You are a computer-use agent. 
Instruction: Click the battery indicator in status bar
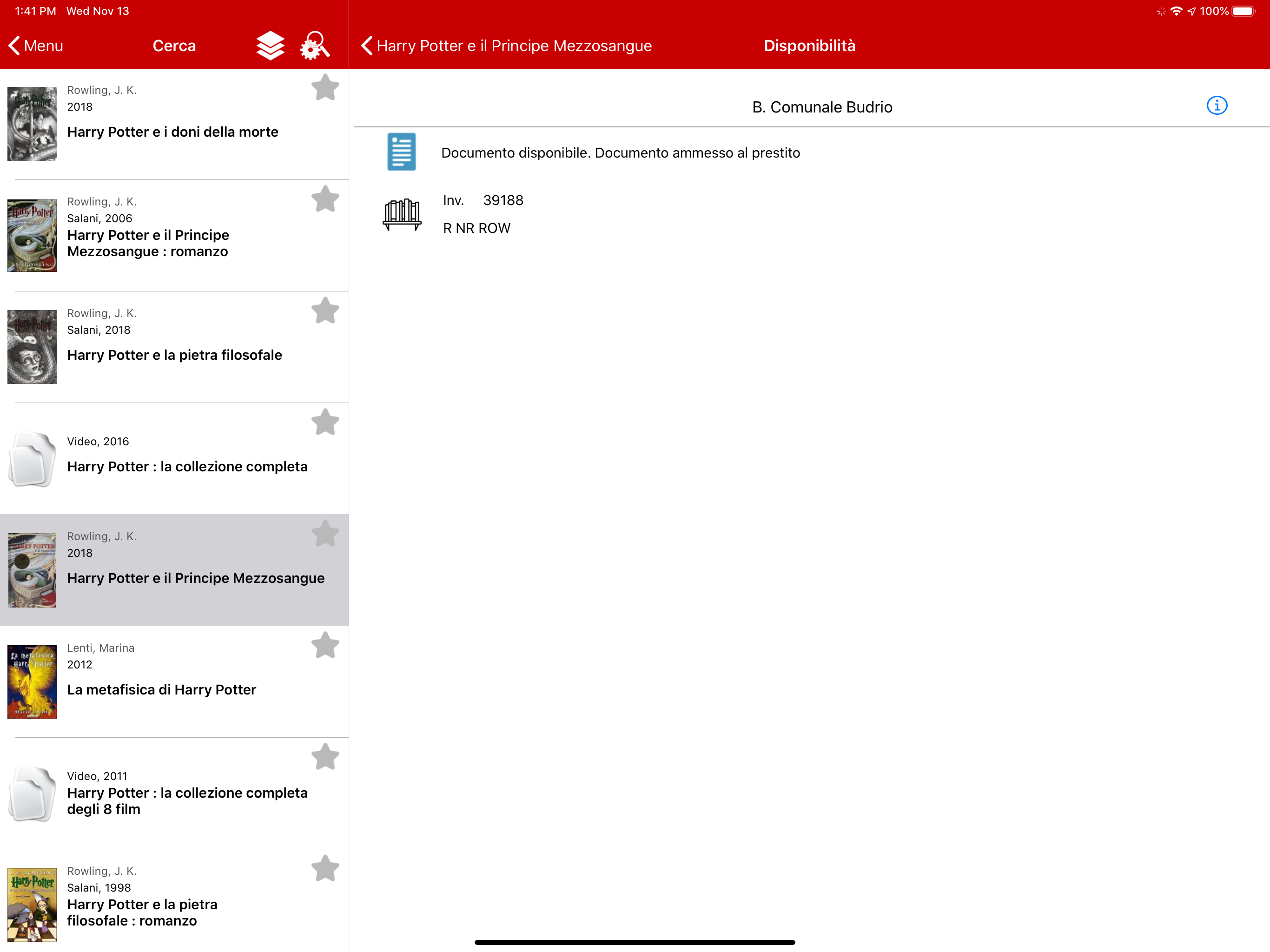pos(1243,11)
